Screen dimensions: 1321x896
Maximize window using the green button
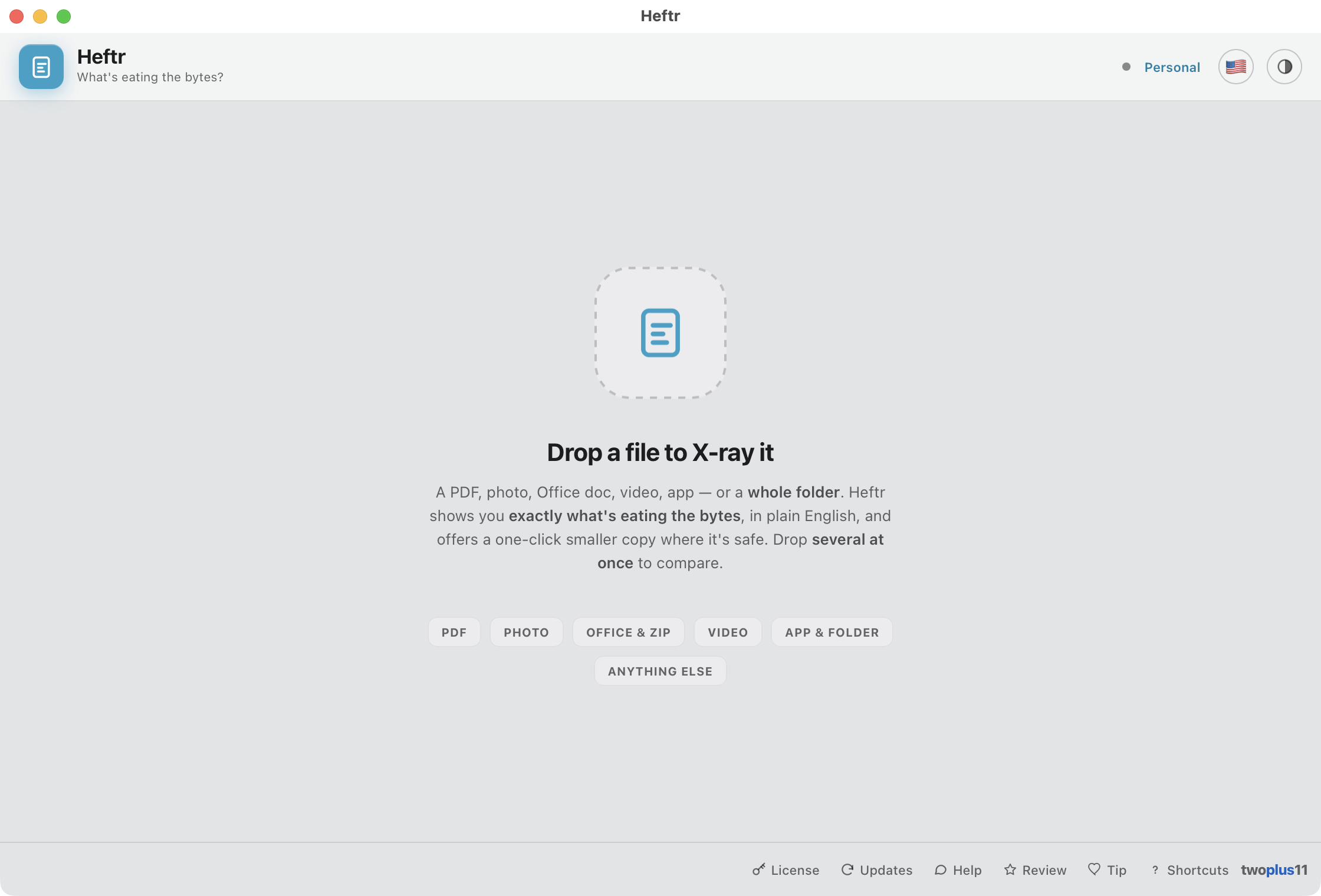64,17
